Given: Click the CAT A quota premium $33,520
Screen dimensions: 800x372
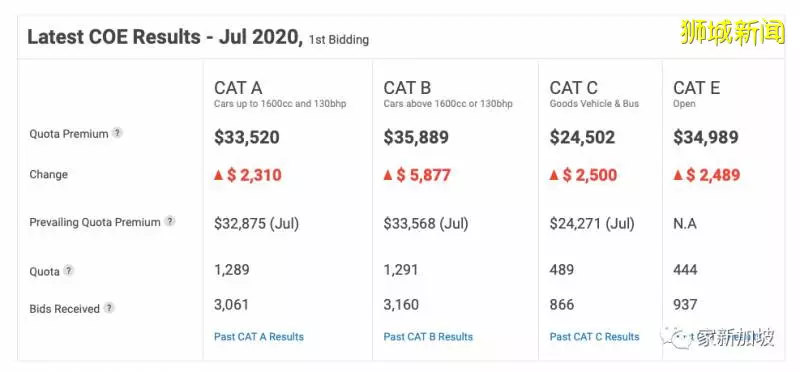Looking at the screenshot, I should tap(247, 137).
